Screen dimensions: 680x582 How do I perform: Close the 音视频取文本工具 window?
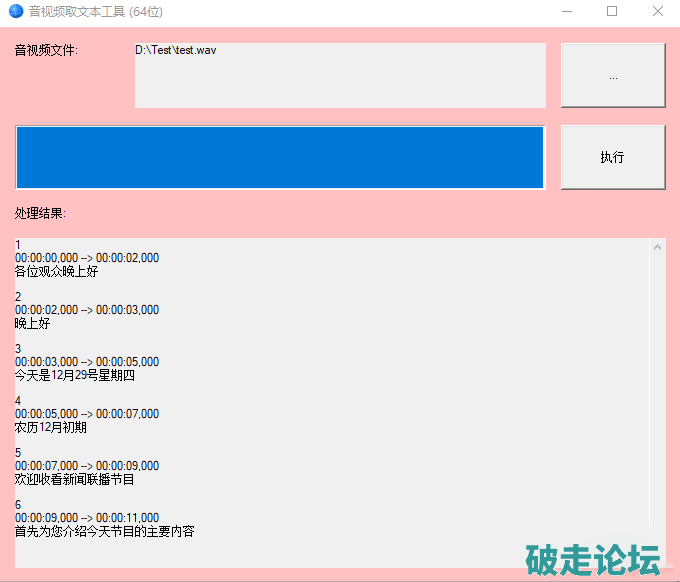point(657,12)
